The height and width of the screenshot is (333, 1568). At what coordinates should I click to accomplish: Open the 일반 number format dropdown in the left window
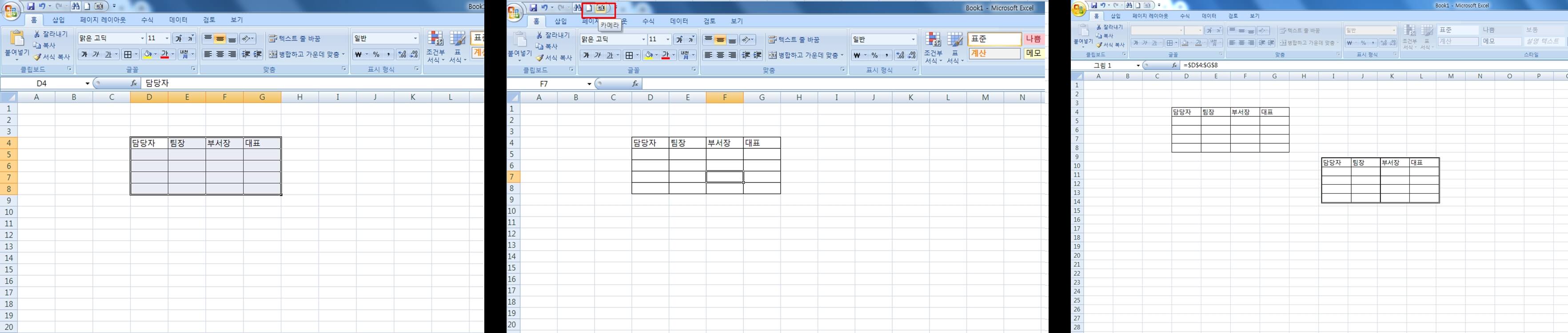(x=416, y=38)
